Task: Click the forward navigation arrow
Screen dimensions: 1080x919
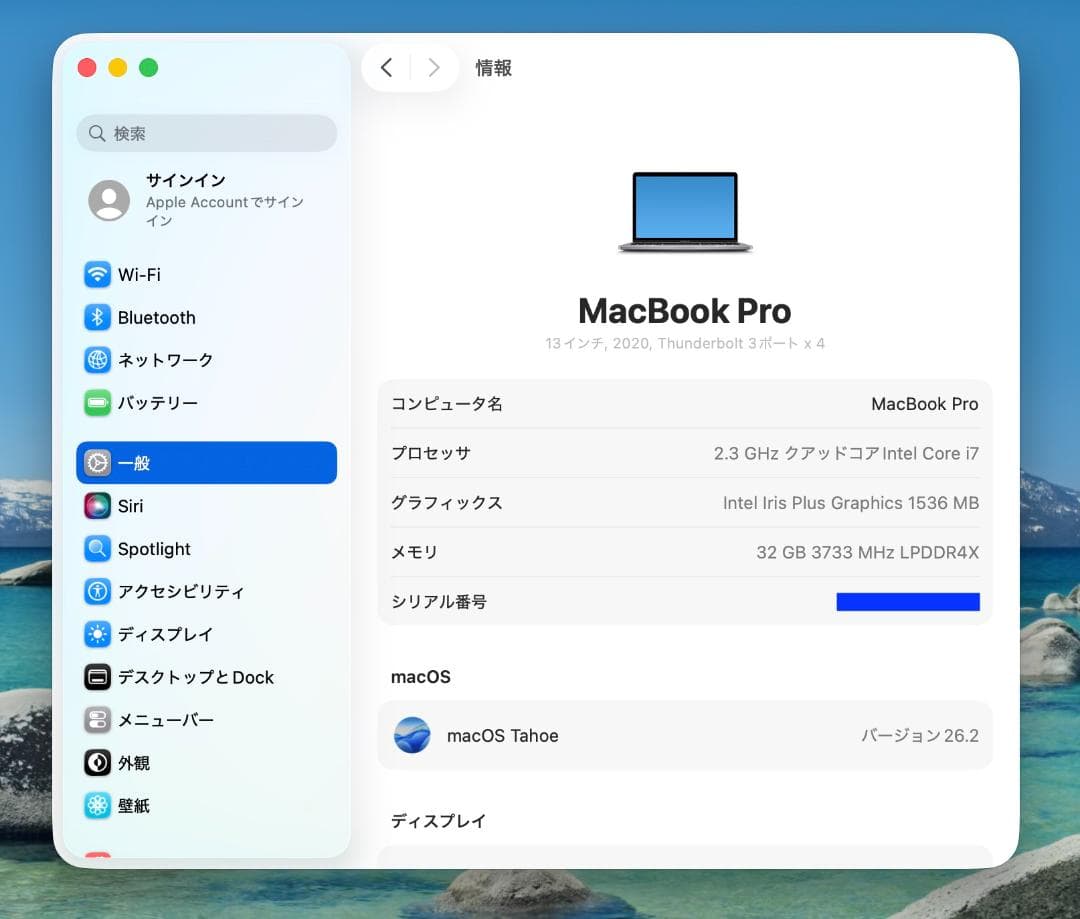Action: (x=434, y=67)
